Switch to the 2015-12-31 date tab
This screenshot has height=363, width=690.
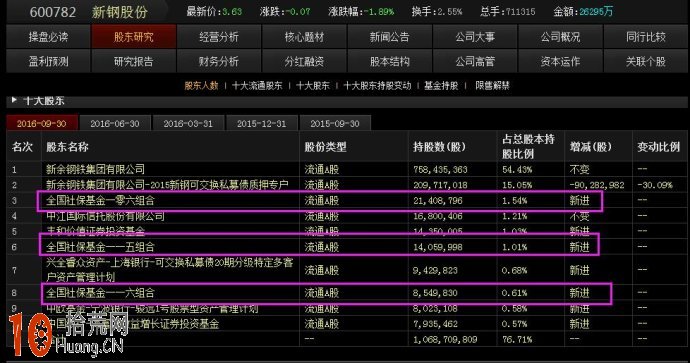click(261, 123)
